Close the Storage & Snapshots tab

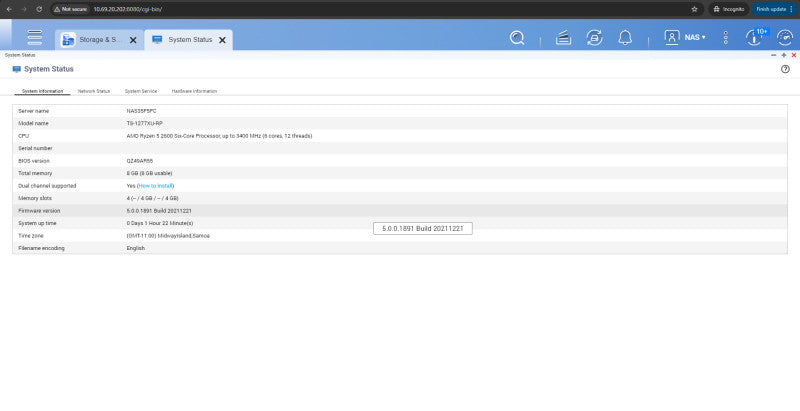tap(133, 40)
